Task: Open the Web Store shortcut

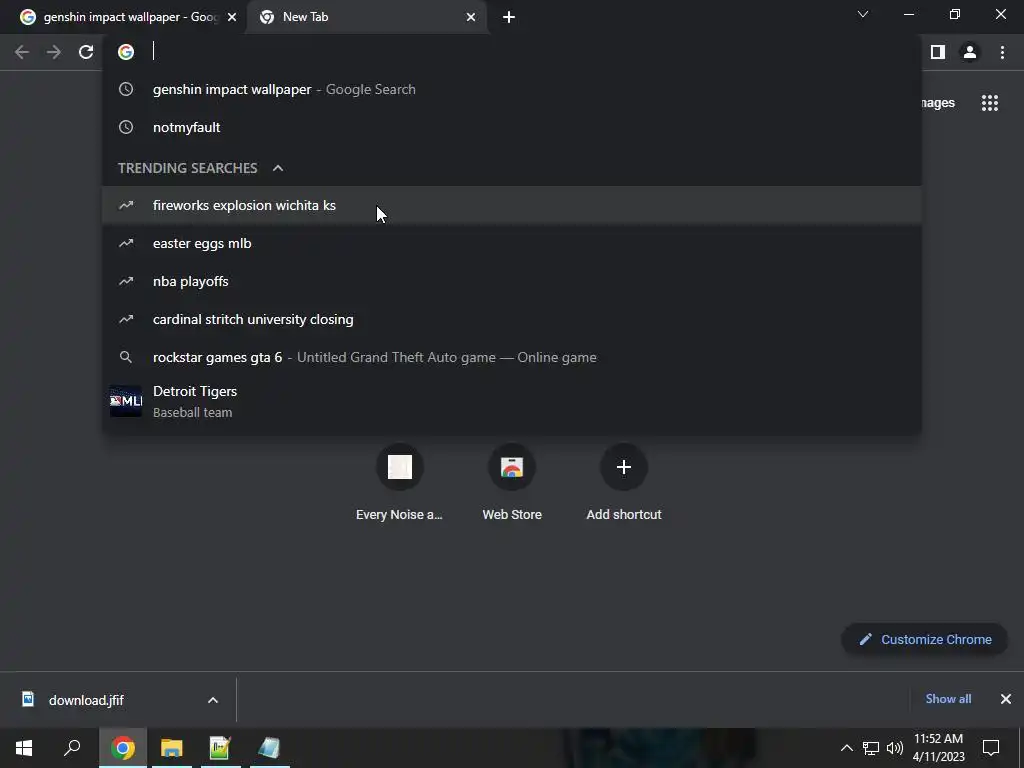Action: click(x=512, y=482)
